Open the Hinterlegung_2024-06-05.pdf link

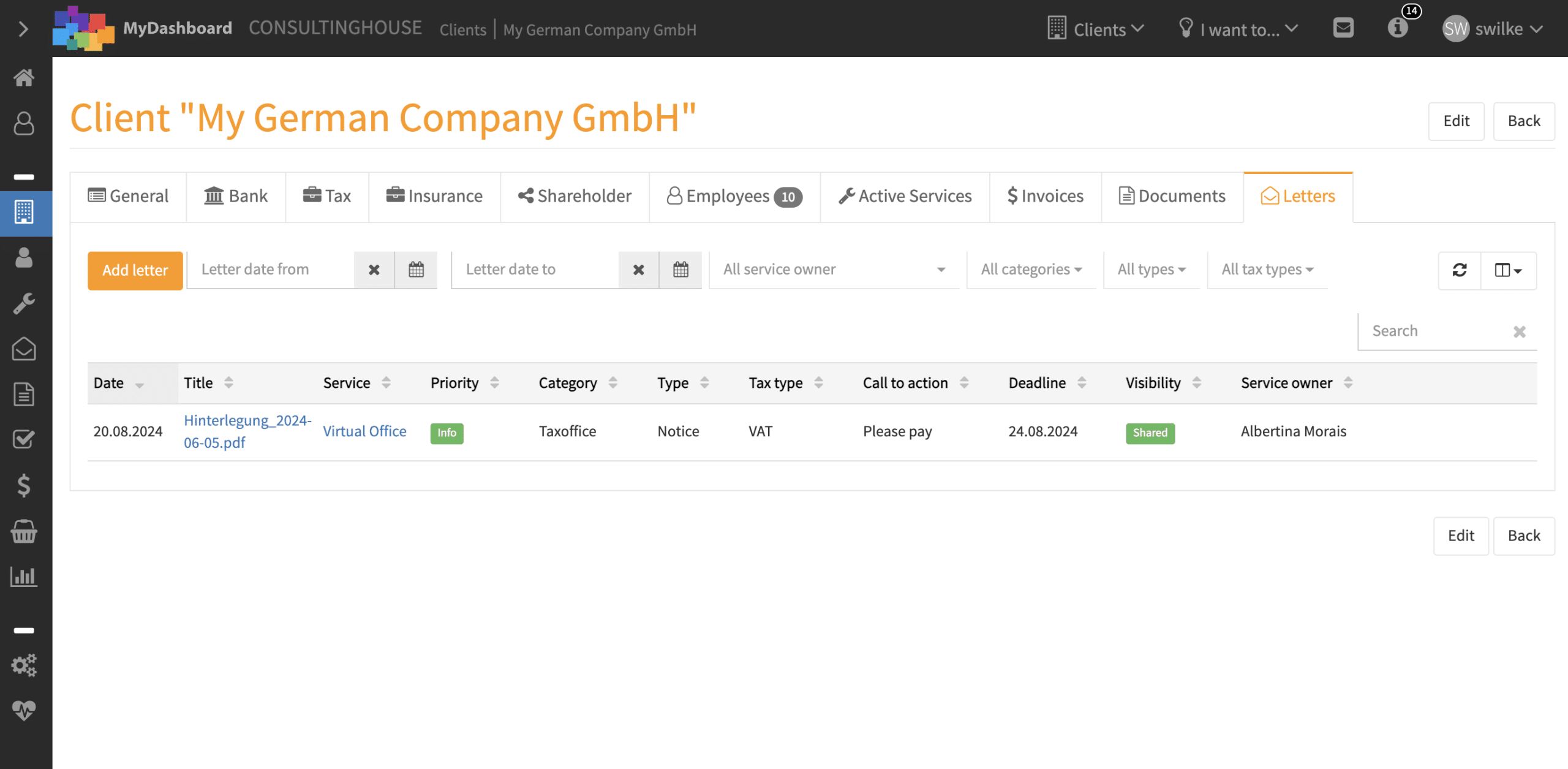[247, 431]
